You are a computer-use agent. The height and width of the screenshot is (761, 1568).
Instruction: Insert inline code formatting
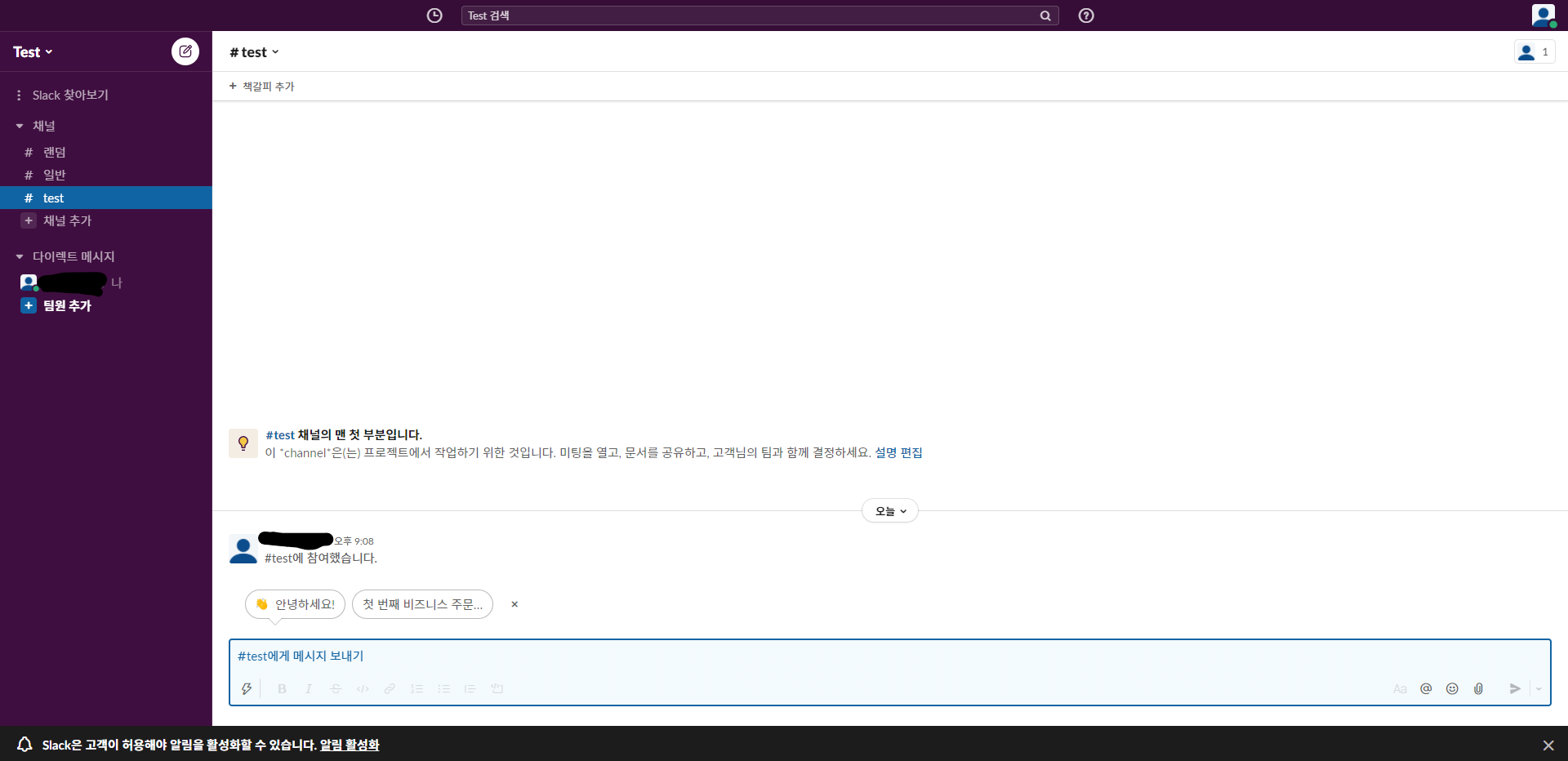point(363,688)
